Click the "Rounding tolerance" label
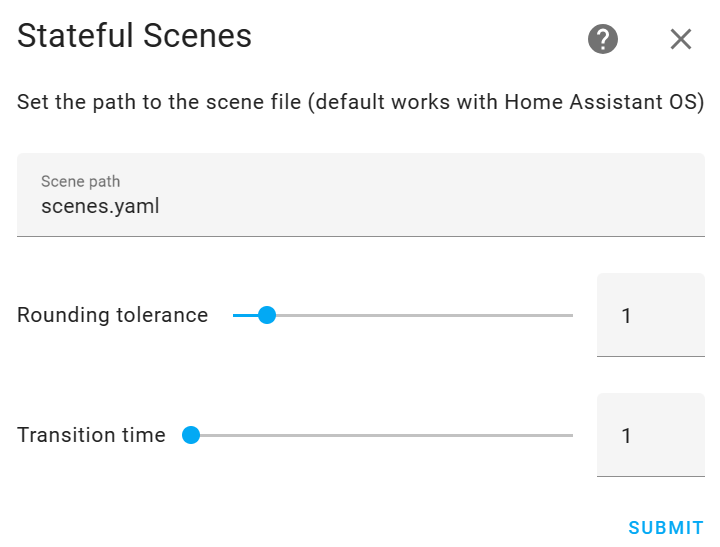This screenshot has height=547, width=720. point(112,315)
